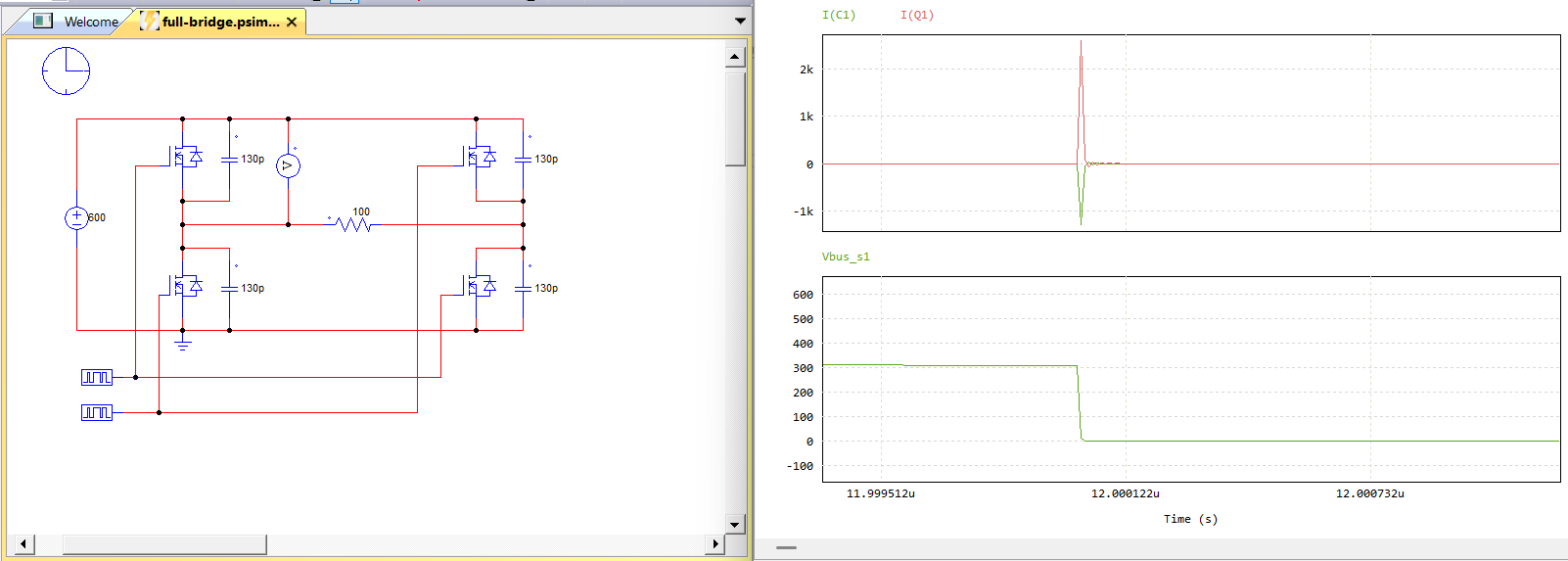Select the top-left MOSFET switch
Viewport: 1568px width, 561px height.
pos(185,157)
